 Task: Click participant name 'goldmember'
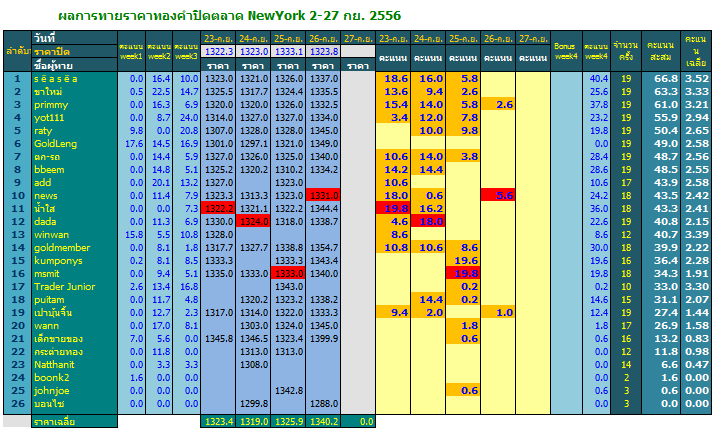tap(62, 248)
